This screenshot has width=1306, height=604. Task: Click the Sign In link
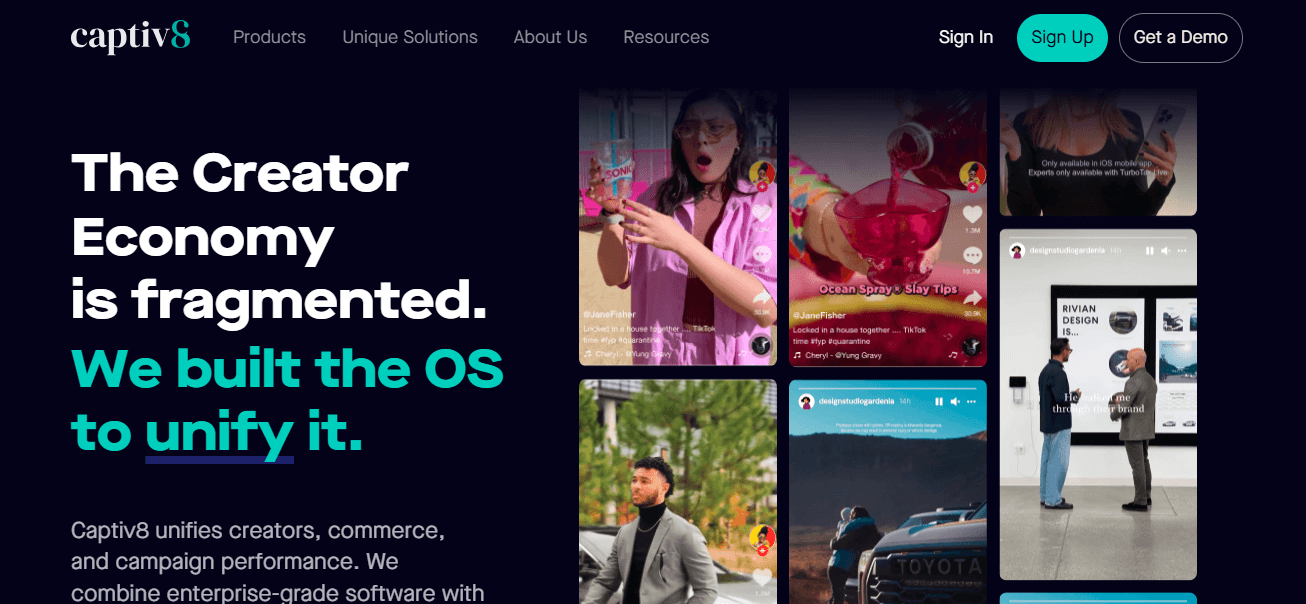point(966,37)
